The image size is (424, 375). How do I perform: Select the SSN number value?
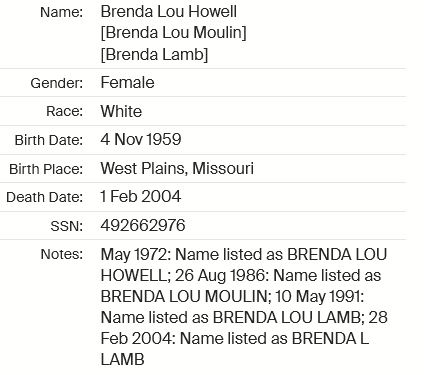(x=143, y=225)
